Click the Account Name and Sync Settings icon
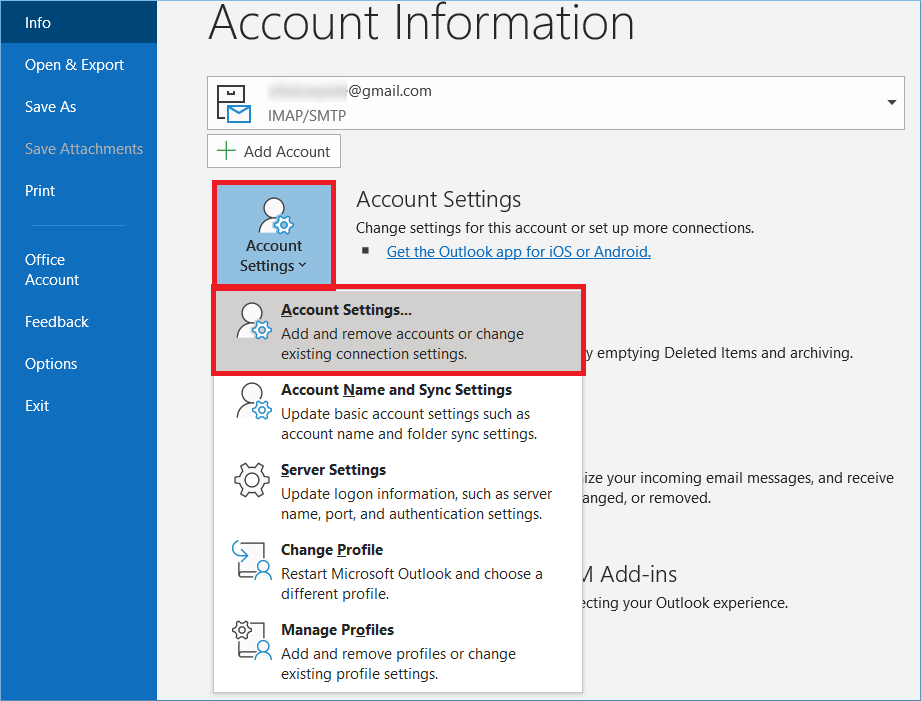921x701 pixels. pos(253,401)
